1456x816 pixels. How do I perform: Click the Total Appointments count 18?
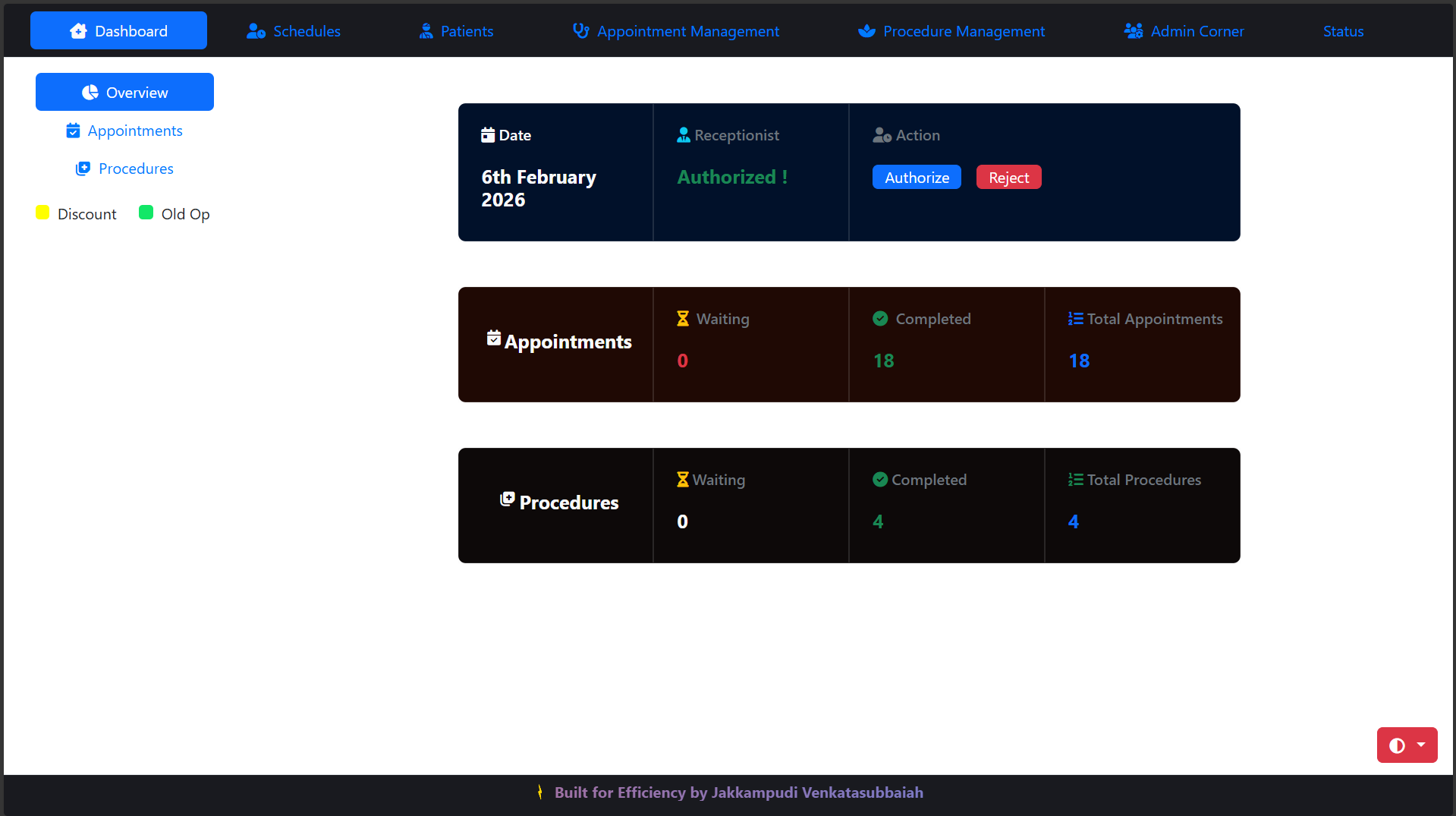pyautogui.click(x=1079, y=361)
